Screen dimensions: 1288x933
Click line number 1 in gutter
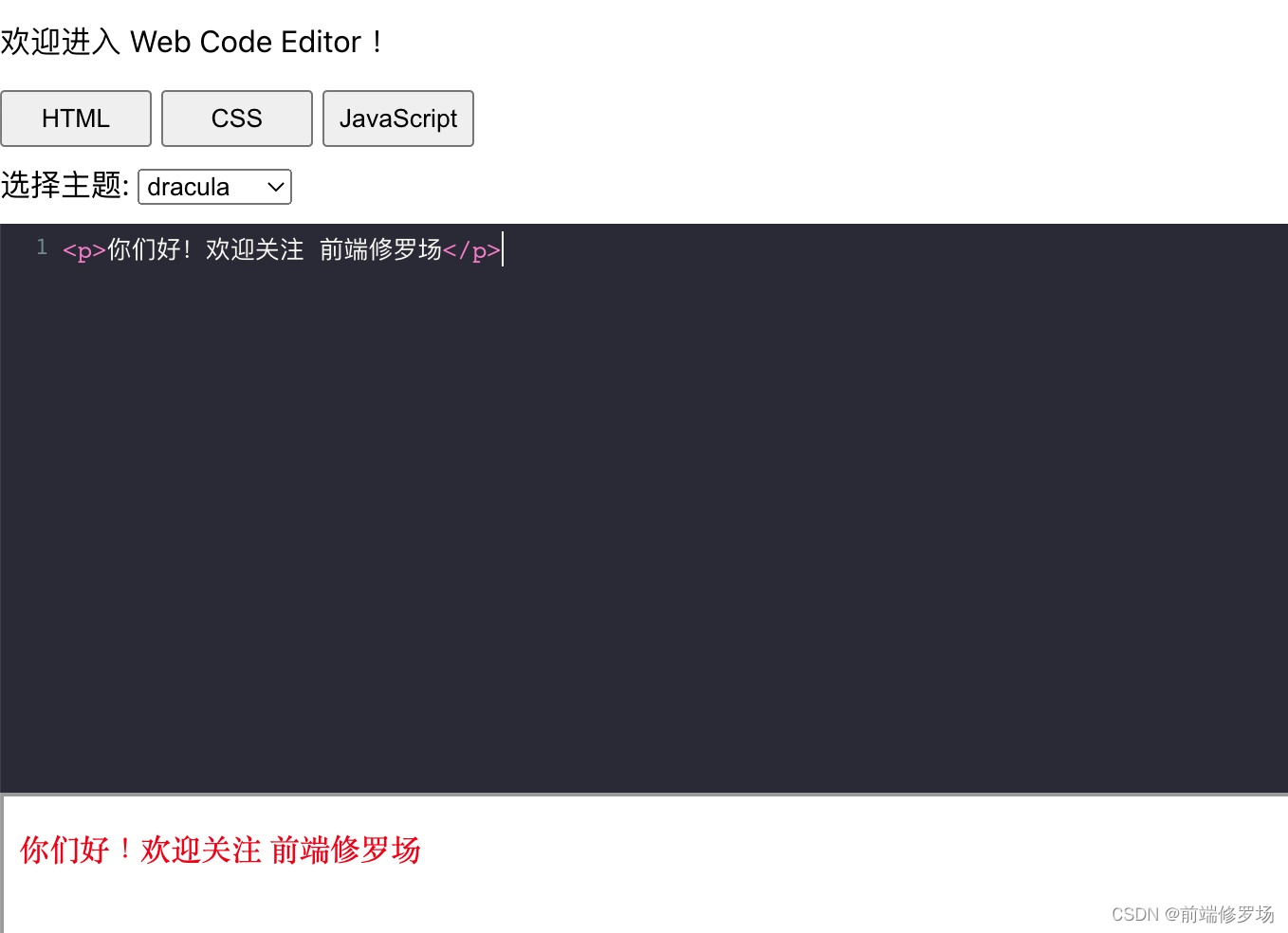pos(42,247)
